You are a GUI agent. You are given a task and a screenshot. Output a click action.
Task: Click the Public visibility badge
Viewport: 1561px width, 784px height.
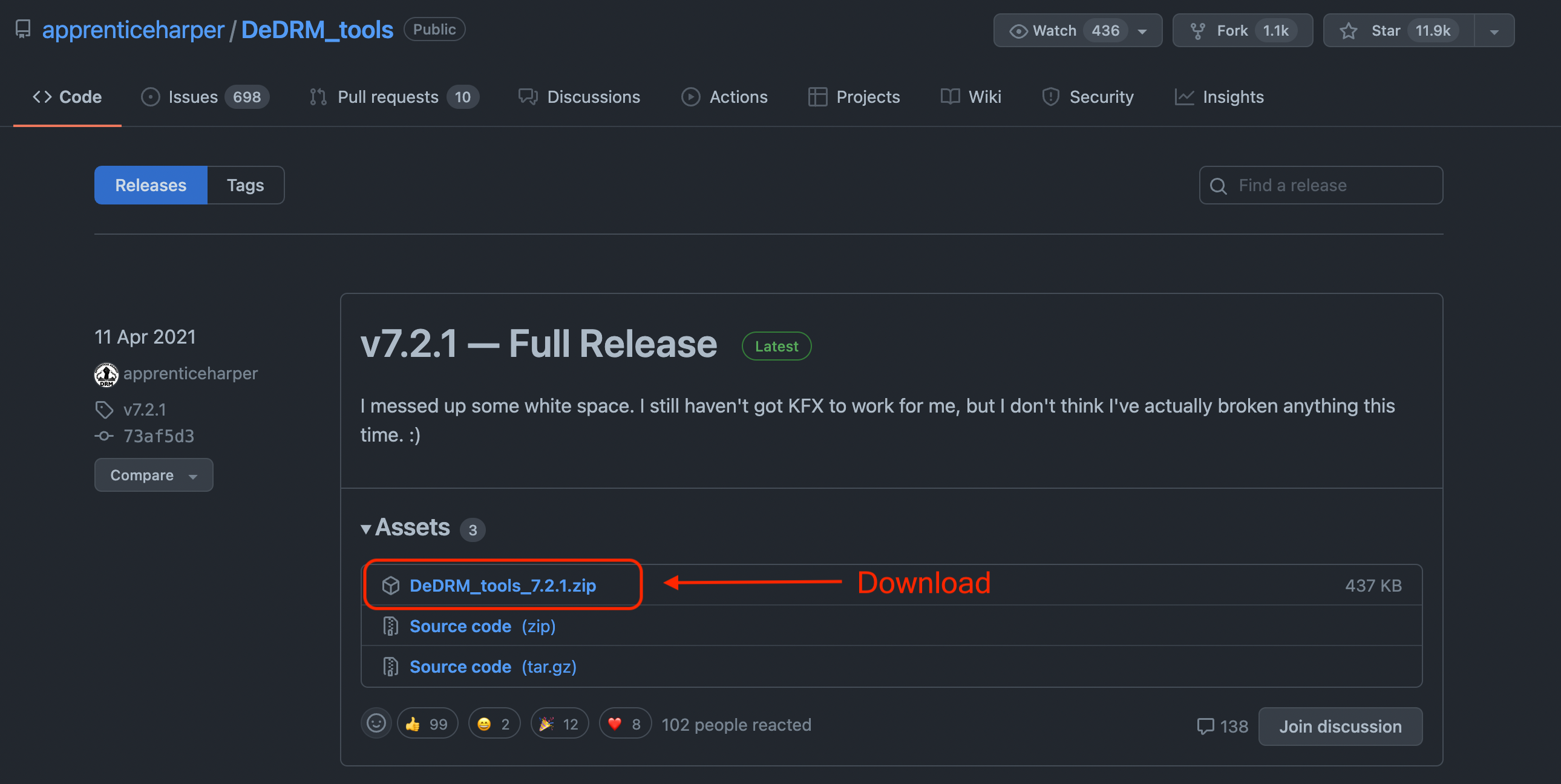click(434, 29)
